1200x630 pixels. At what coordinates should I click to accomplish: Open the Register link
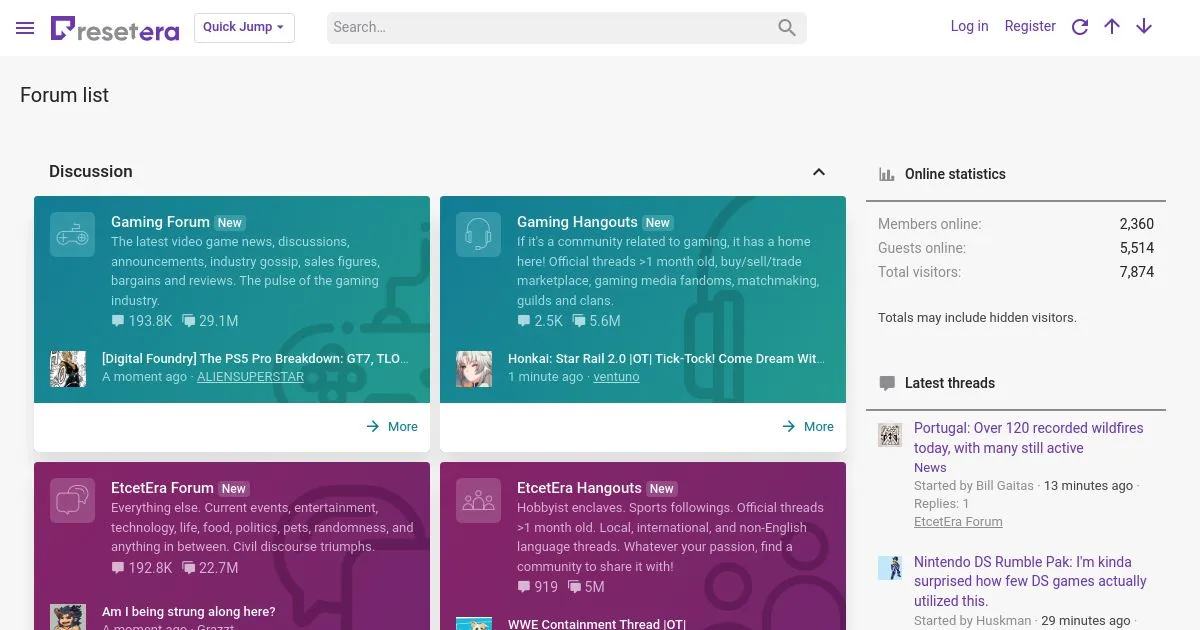pos(1030,26)
